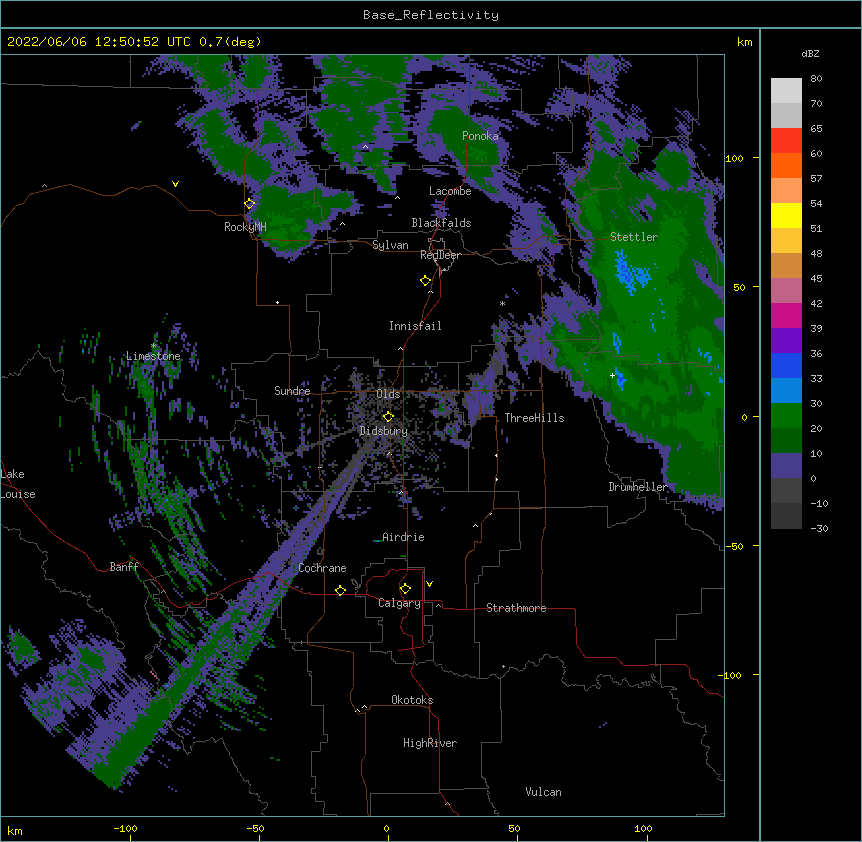Click the -100 tick on bottom axis
The image size is (862, 842).
click(x=125, y=828)
